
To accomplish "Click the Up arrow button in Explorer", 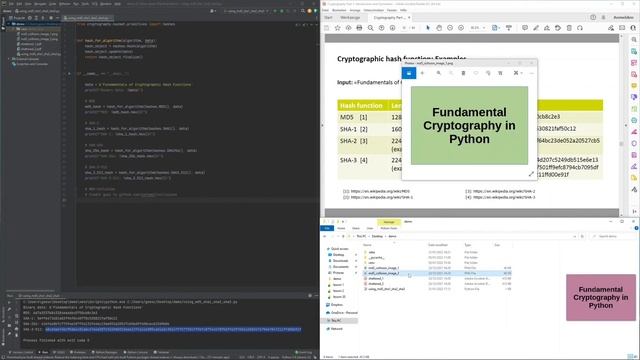I will pyautogui.click(x=342, y=236).
